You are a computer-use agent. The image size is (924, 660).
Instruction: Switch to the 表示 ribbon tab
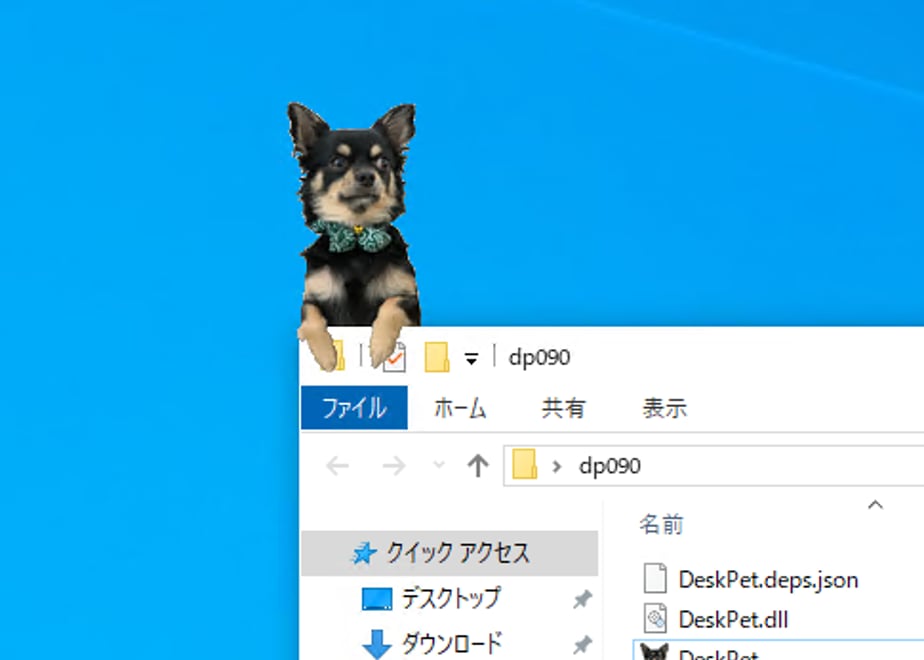pos(665,408)
